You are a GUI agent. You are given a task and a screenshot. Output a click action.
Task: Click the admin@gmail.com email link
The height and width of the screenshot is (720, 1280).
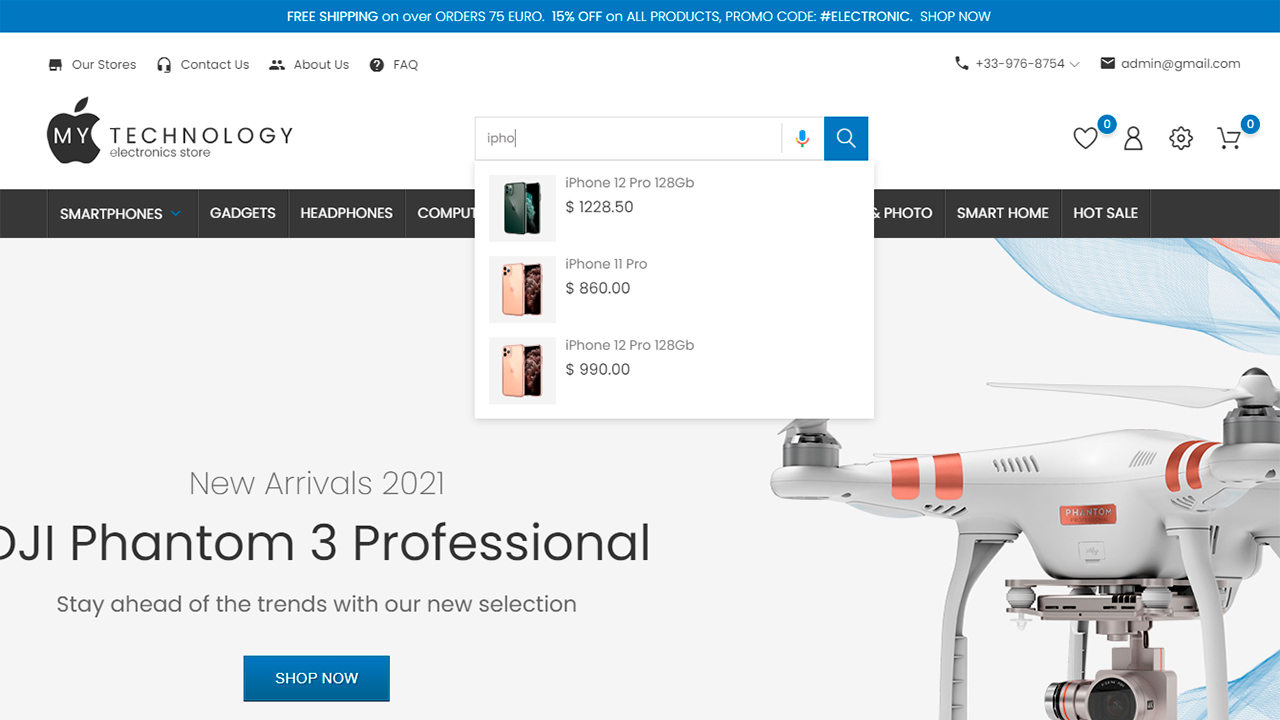point(1181,63)
